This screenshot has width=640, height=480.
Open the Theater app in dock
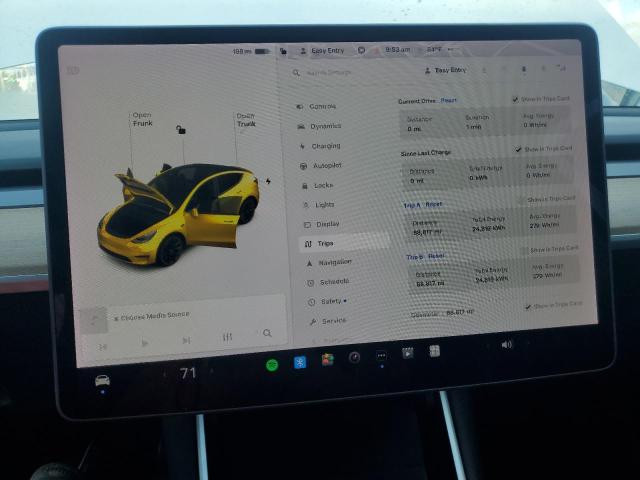407,353
